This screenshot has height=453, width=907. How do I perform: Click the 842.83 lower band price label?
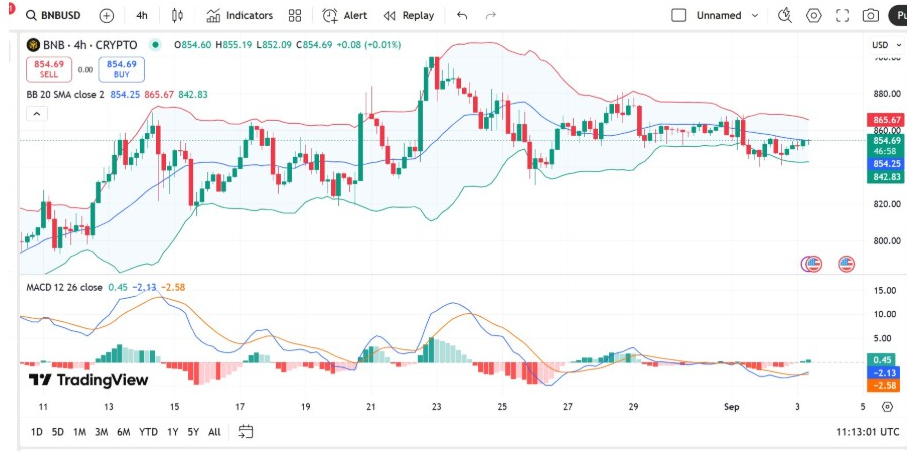pyautogui.click(x=885, y=177)
